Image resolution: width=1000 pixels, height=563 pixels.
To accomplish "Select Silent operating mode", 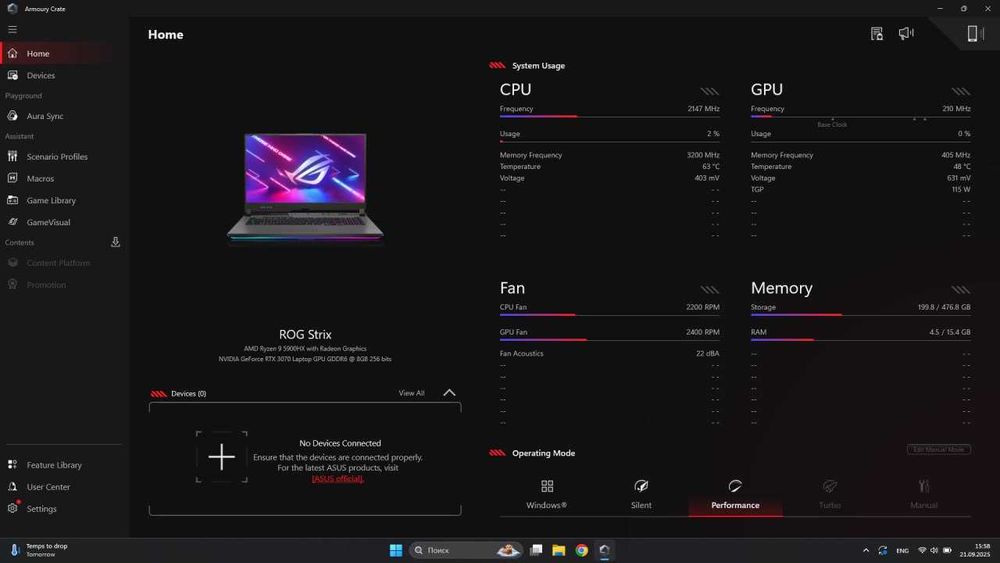I will pyautogui.click(x=641, y=495).
